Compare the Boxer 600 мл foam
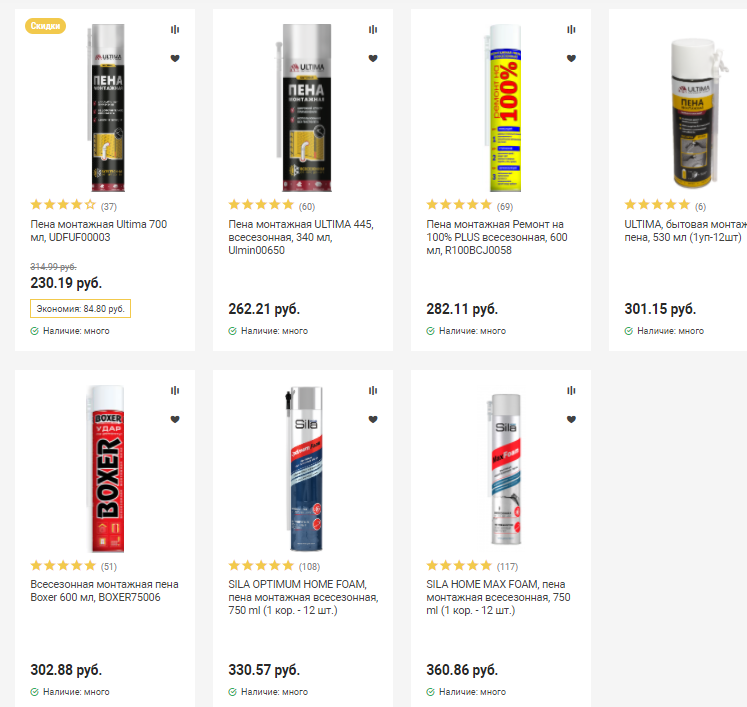The height and width of the screenshot is (707, 747). click(175, 391)
